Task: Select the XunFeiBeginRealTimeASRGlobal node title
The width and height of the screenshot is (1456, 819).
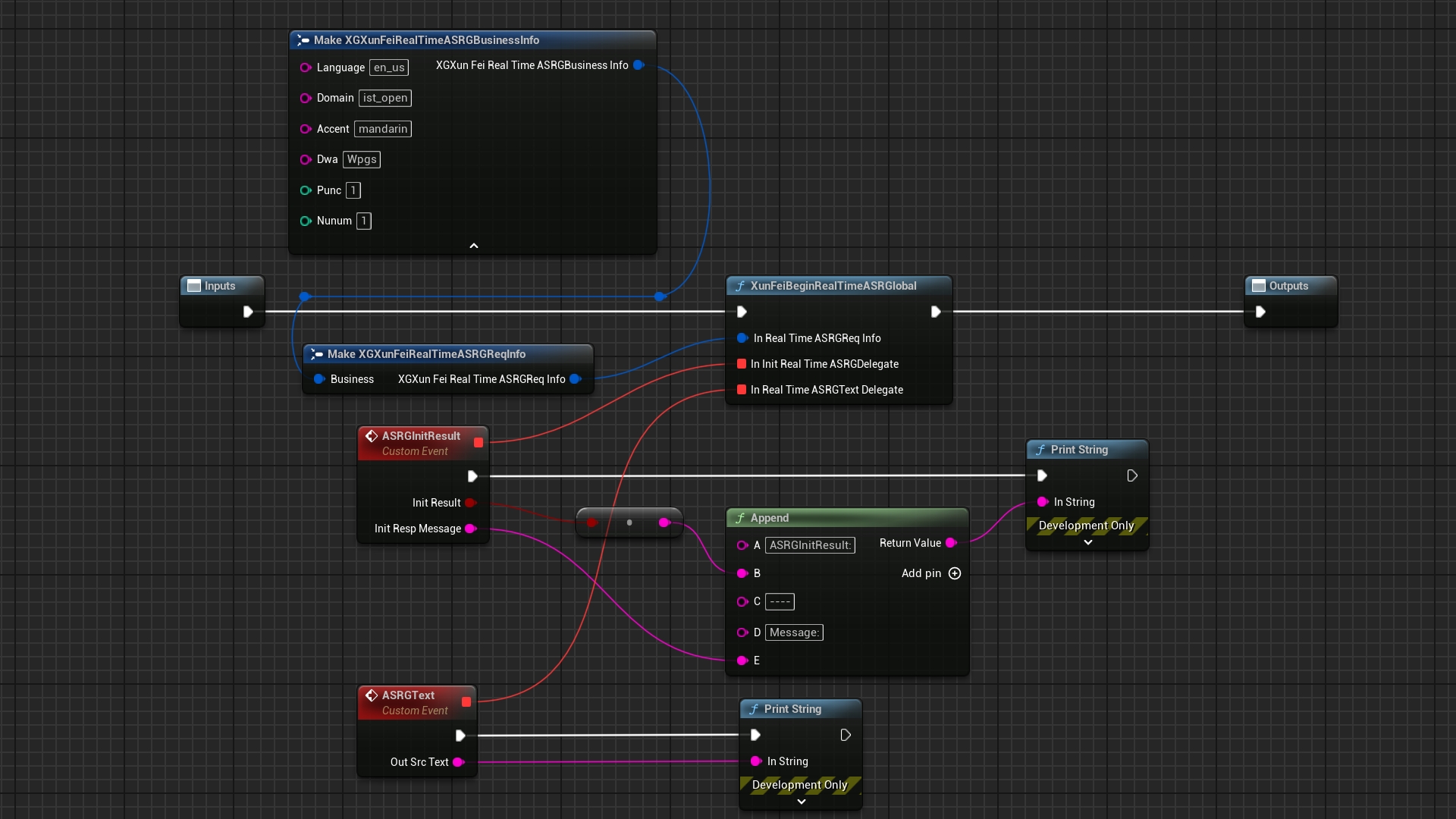Action: pyautogui.click(x=833, y=286)
